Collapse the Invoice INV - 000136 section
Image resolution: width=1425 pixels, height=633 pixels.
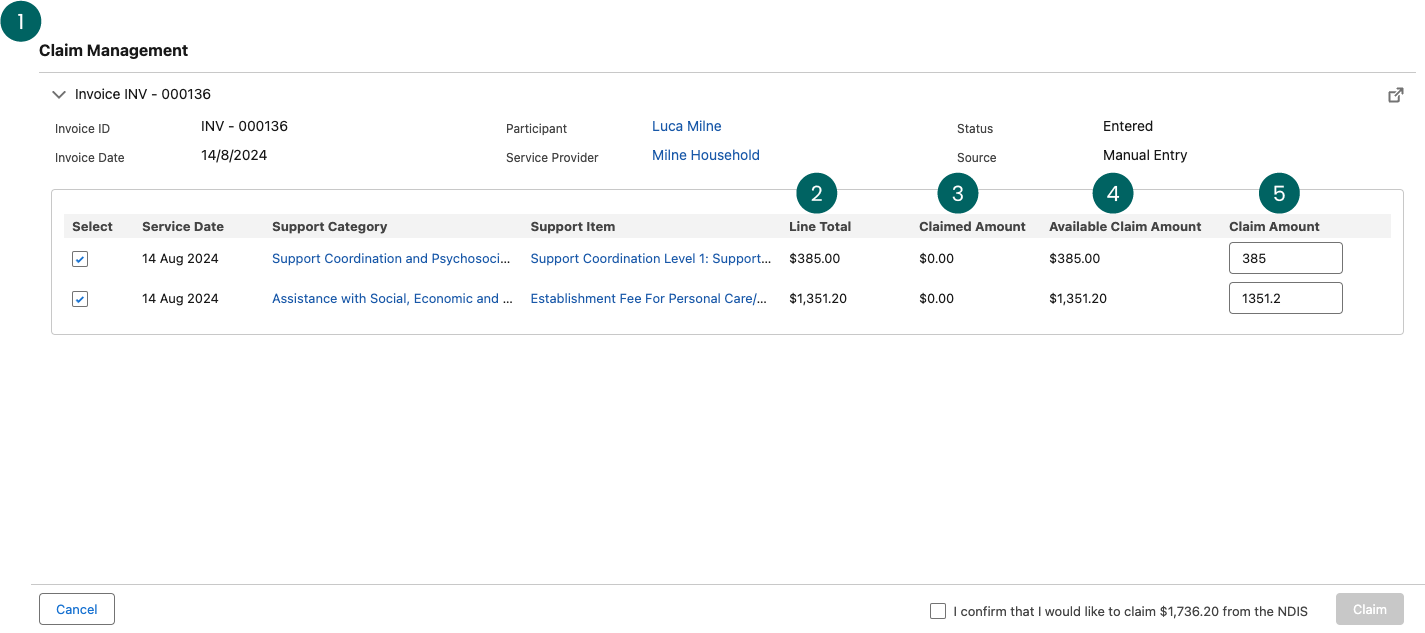[59, 95]
